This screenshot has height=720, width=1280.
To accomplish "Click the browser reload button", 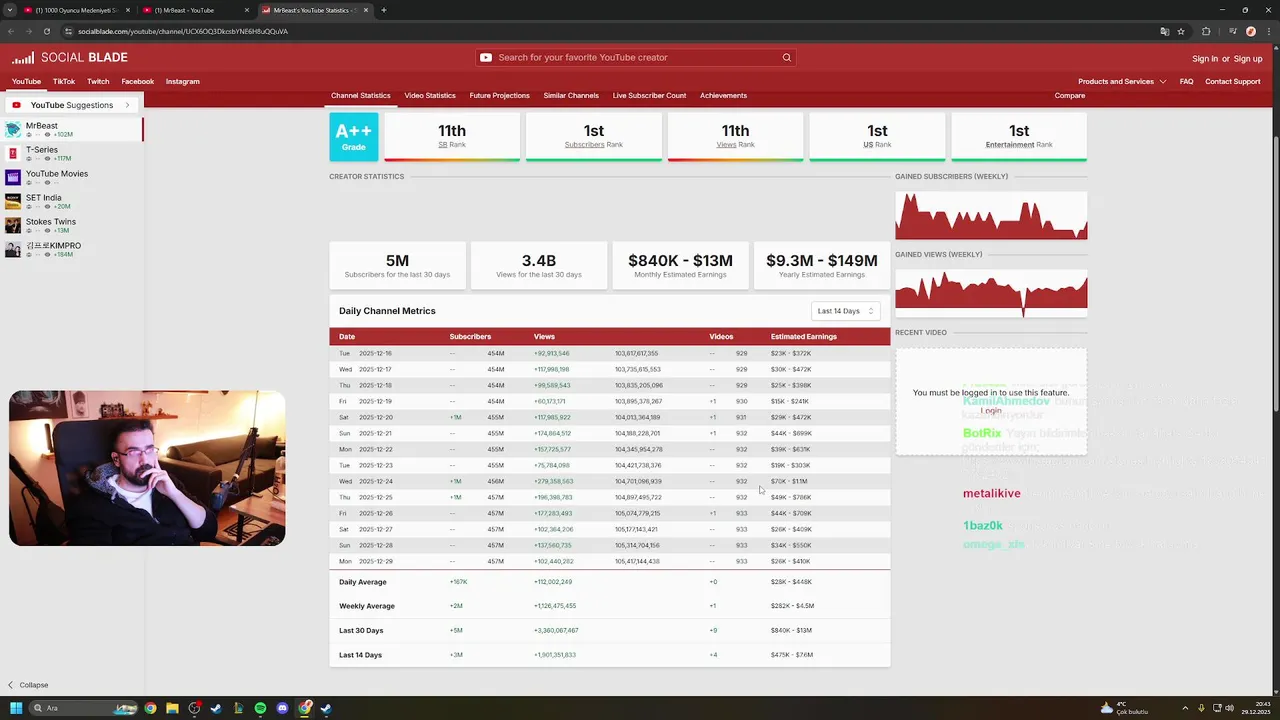I will tap(46, 31).
